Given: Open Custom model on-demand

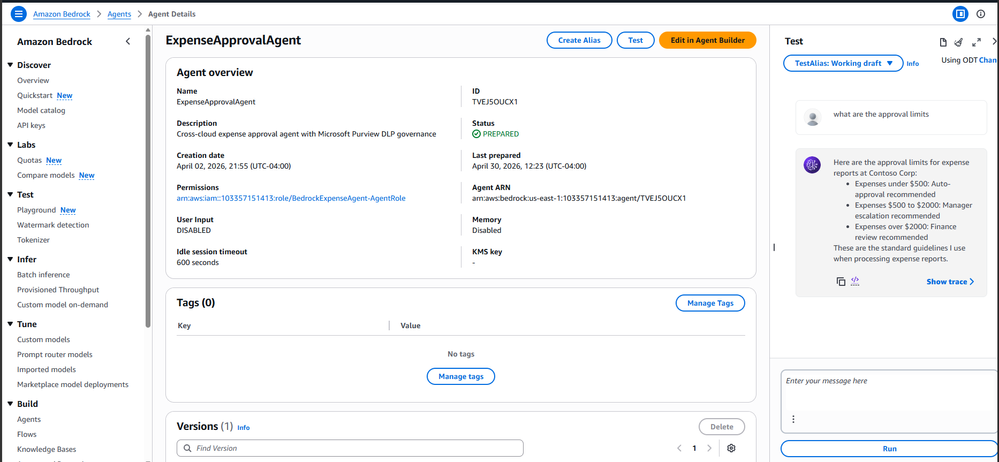Looking at the screenshot, I should coord(62,305).
